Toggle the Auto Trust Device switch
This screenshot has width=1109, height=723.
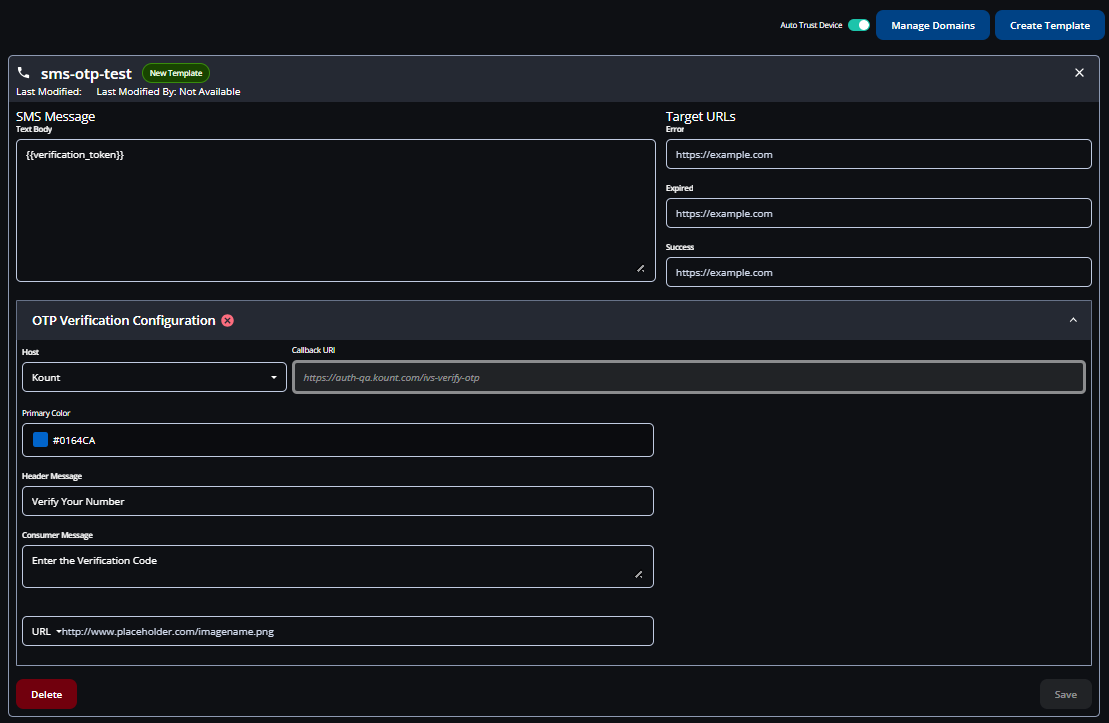click(x=859, y=25)
